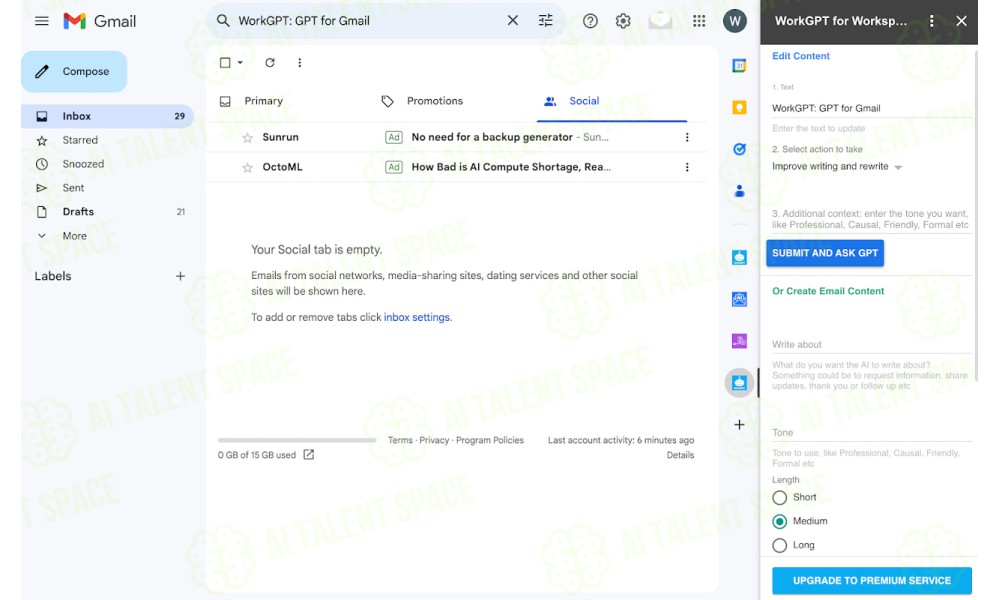
Task: Open the Starred folder
Action: 107,140
